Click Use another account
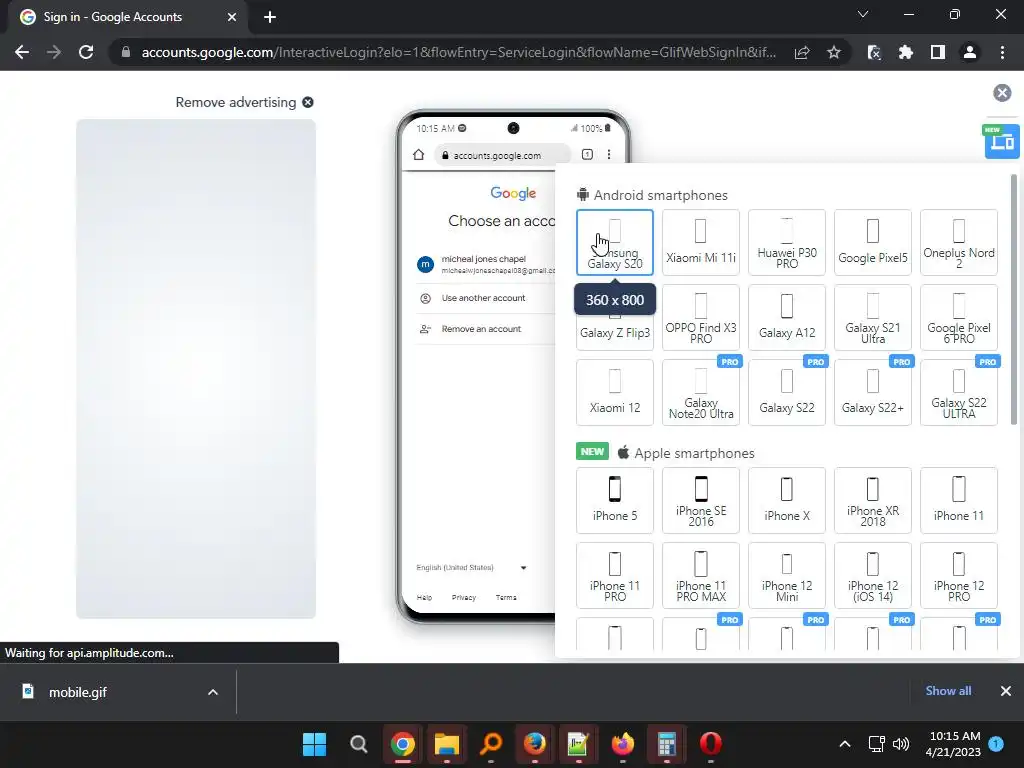This screenshot has width=1024, height=768. pyautogui.click(x=483, y=298)
